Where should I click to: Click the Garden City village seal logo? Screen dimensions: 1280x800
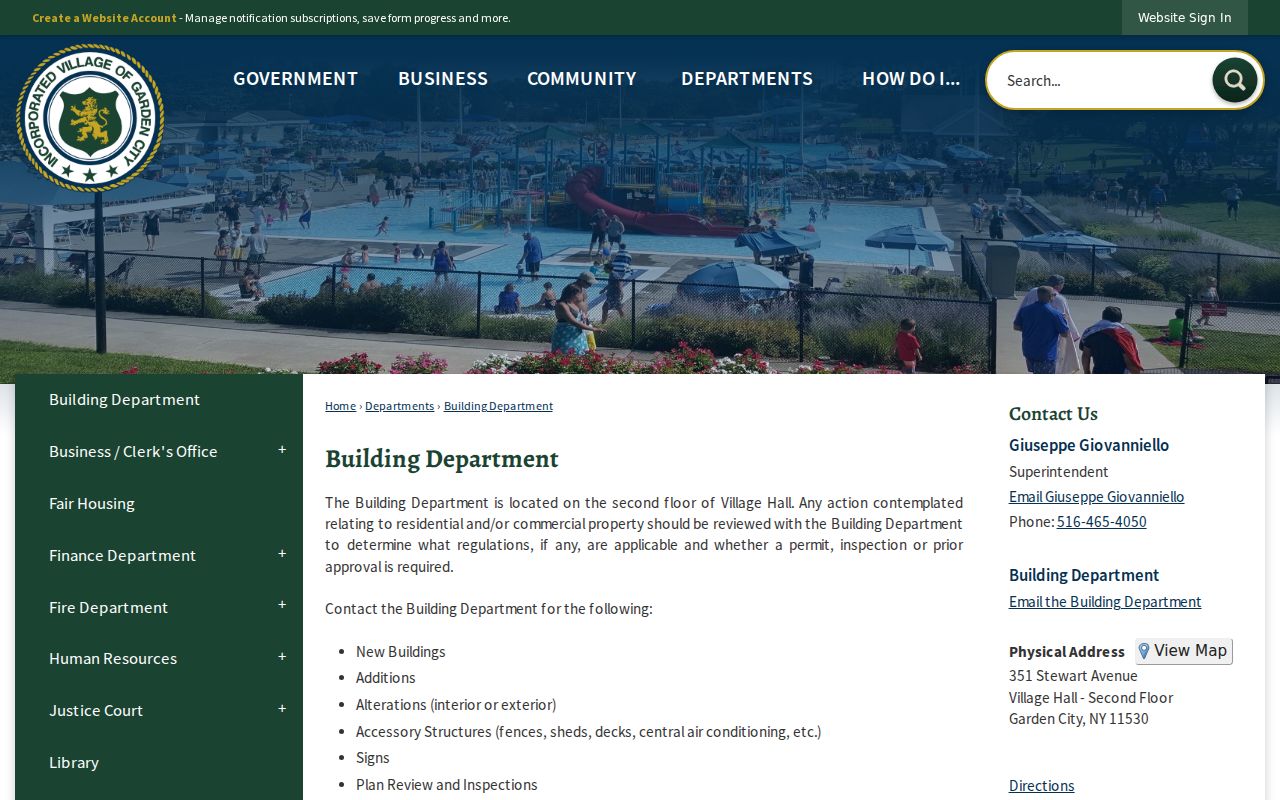tap(90, 117)
